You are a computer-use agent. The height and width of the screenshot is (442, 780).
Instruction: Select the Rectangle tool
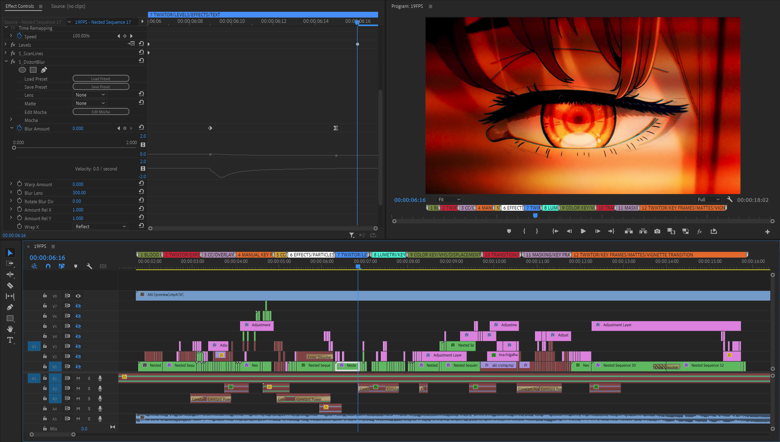pyautogui.click(x=10, y=318)
